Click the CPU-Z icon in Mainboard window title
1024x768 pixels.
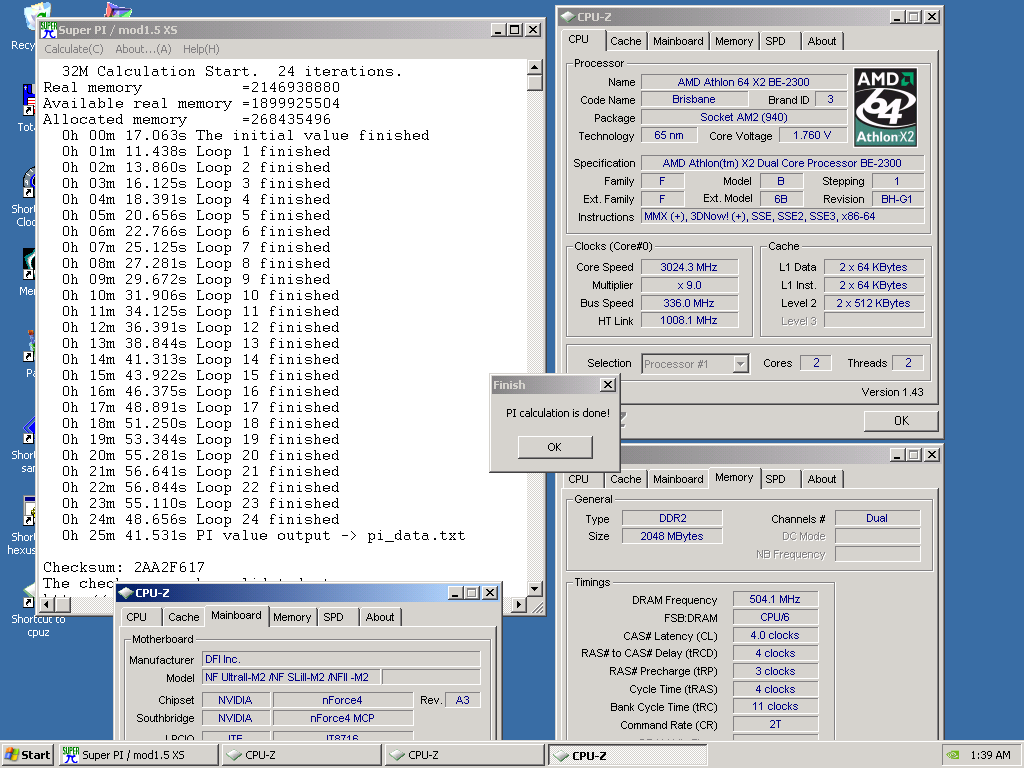point(126,593)
